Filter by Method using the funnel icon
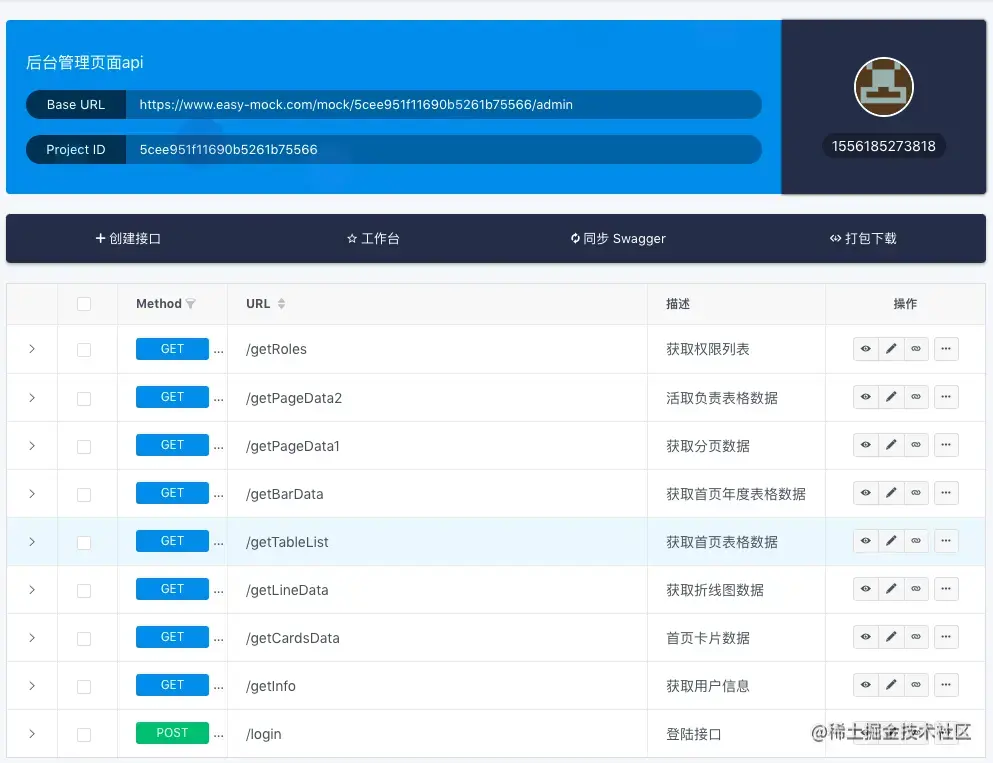The width and height of the screenshot is (993, 763). click(191, 304)
